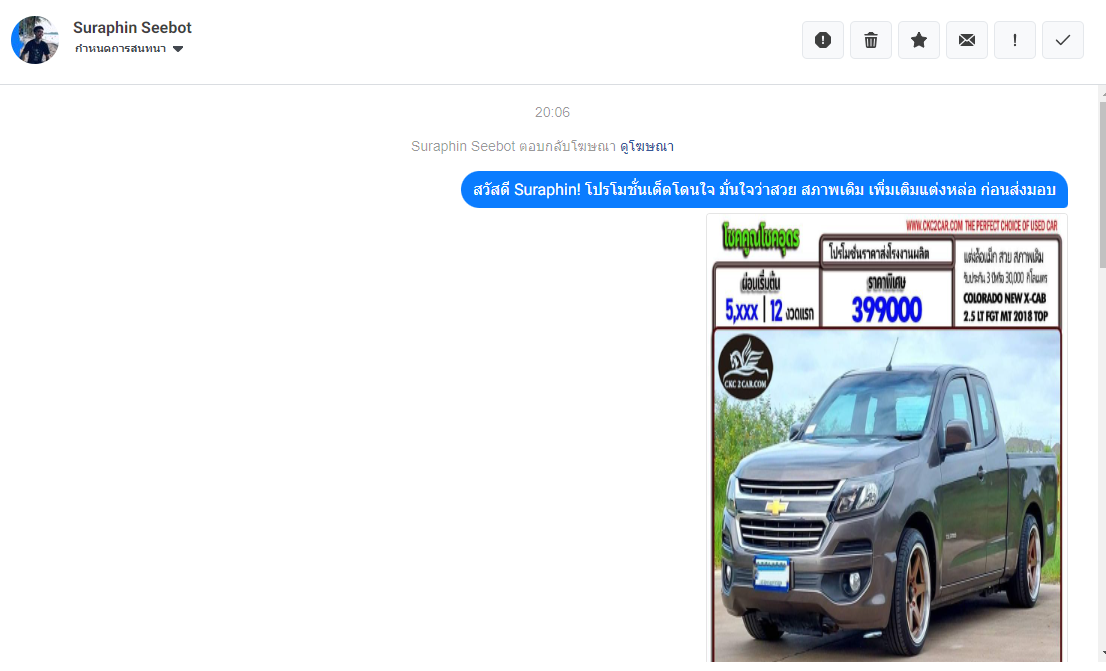
Task: Open Suraphin Seebot name in header
Action: click(x=132, y=28)
